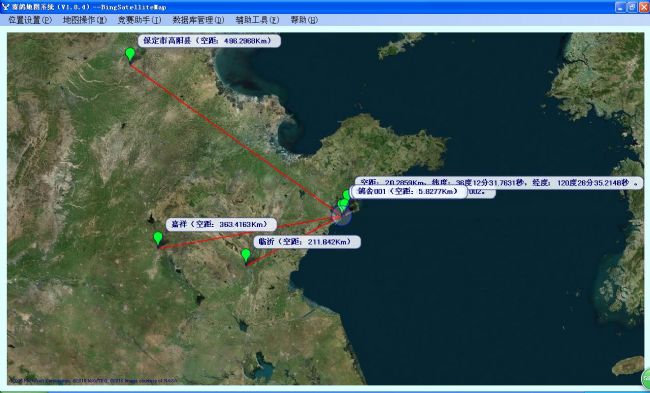The image size is (650, 393).
Task: Click the green pin for 保定市高阳县
Action: (130, 55)
